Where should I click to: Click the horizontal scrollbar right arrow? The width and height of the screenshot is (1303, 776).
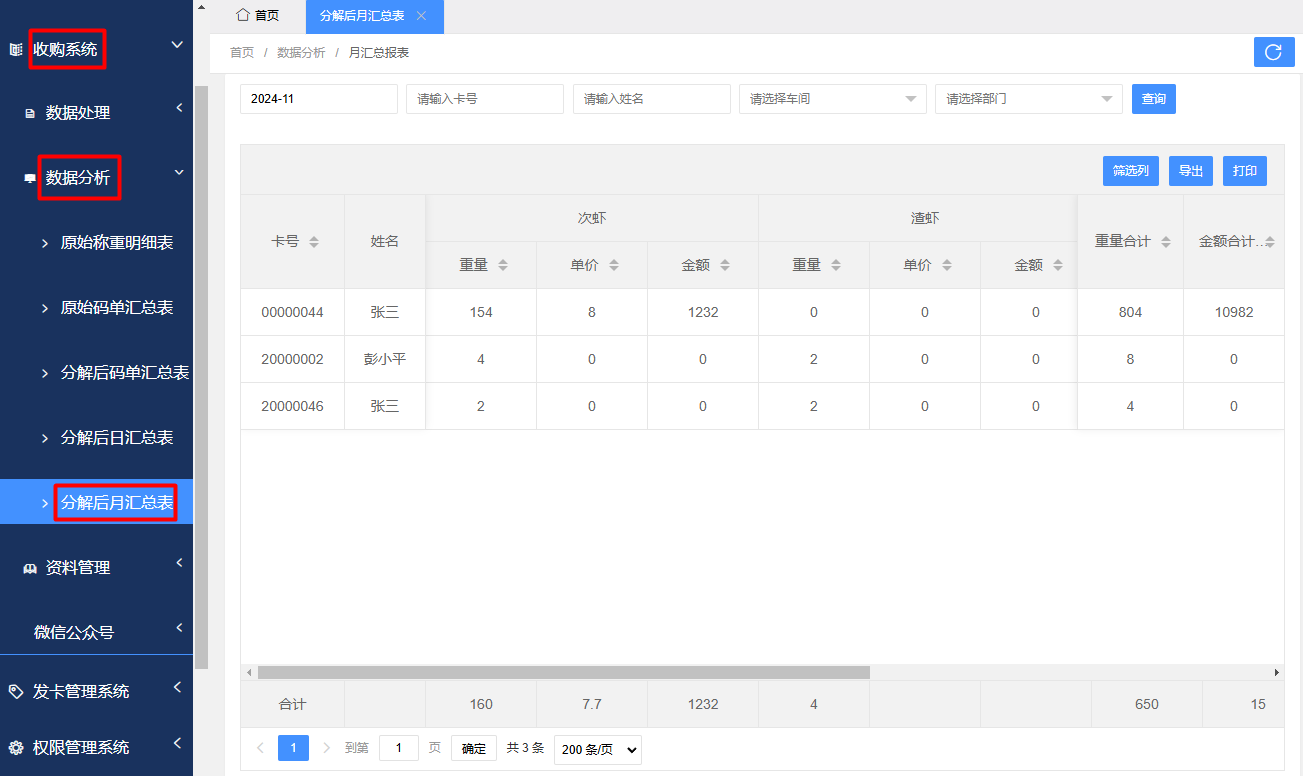point(1276,673)
